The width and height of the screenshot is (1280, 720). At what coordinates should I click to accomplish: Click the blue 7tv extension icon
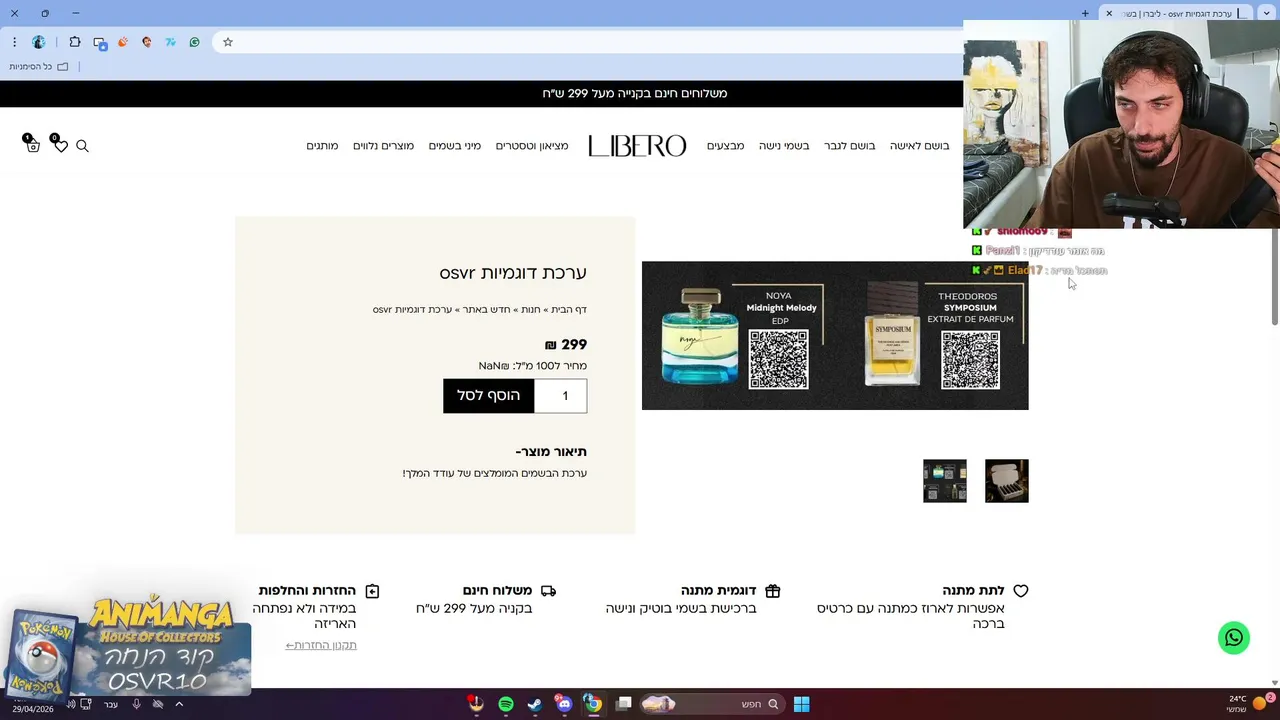[x=170, y=42]
